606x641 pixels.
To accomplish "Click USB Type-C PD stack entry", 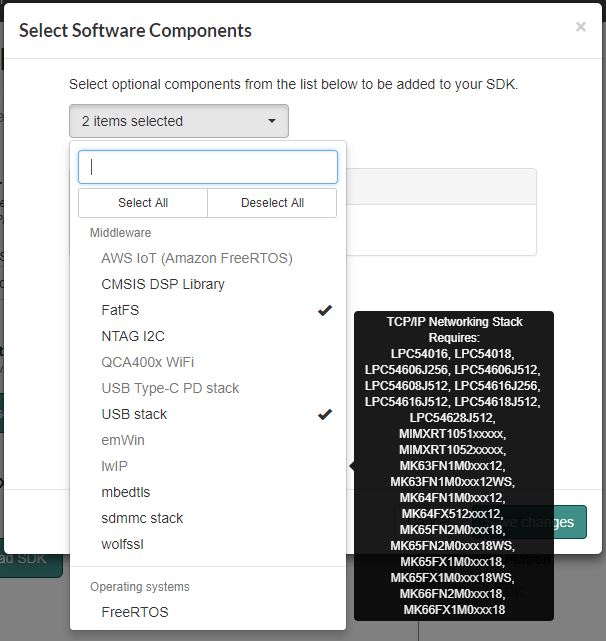I will [x=170, y=388].
